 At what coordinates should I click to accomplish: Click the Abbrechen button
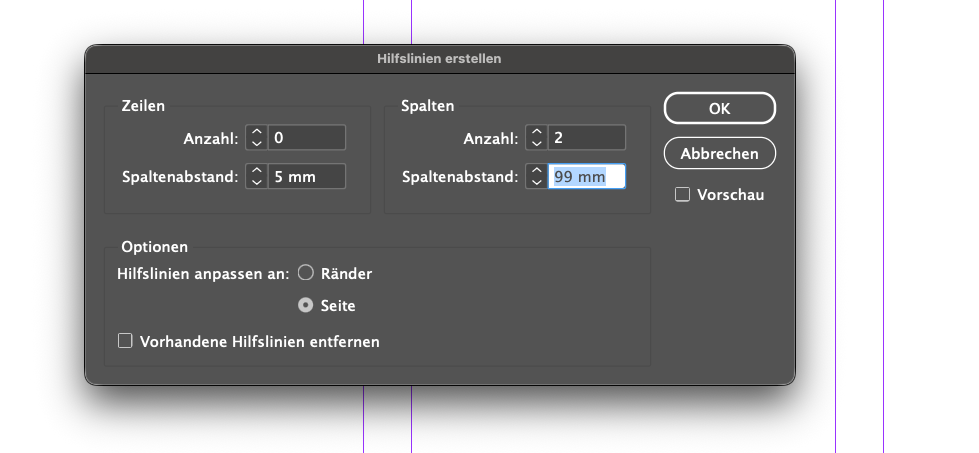point(719,153)
